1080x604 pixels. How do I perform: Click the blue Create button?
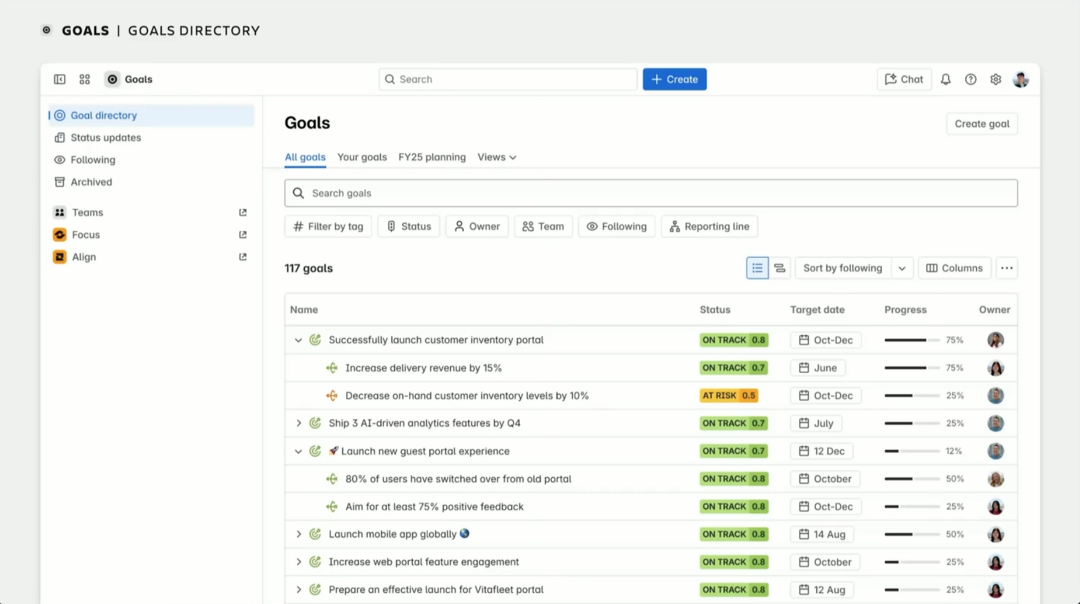pos(674,79)
